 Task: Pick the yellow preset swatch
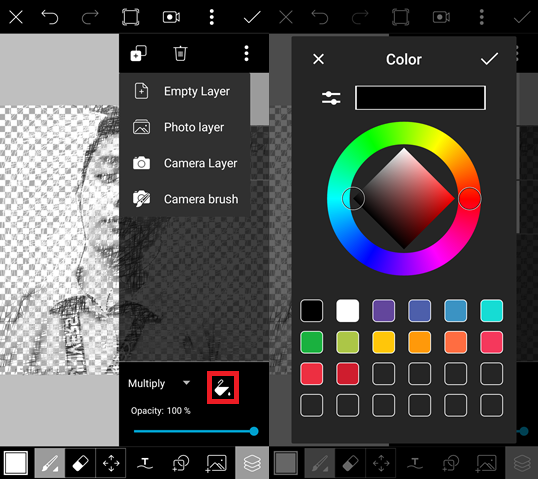click(384, 342)
